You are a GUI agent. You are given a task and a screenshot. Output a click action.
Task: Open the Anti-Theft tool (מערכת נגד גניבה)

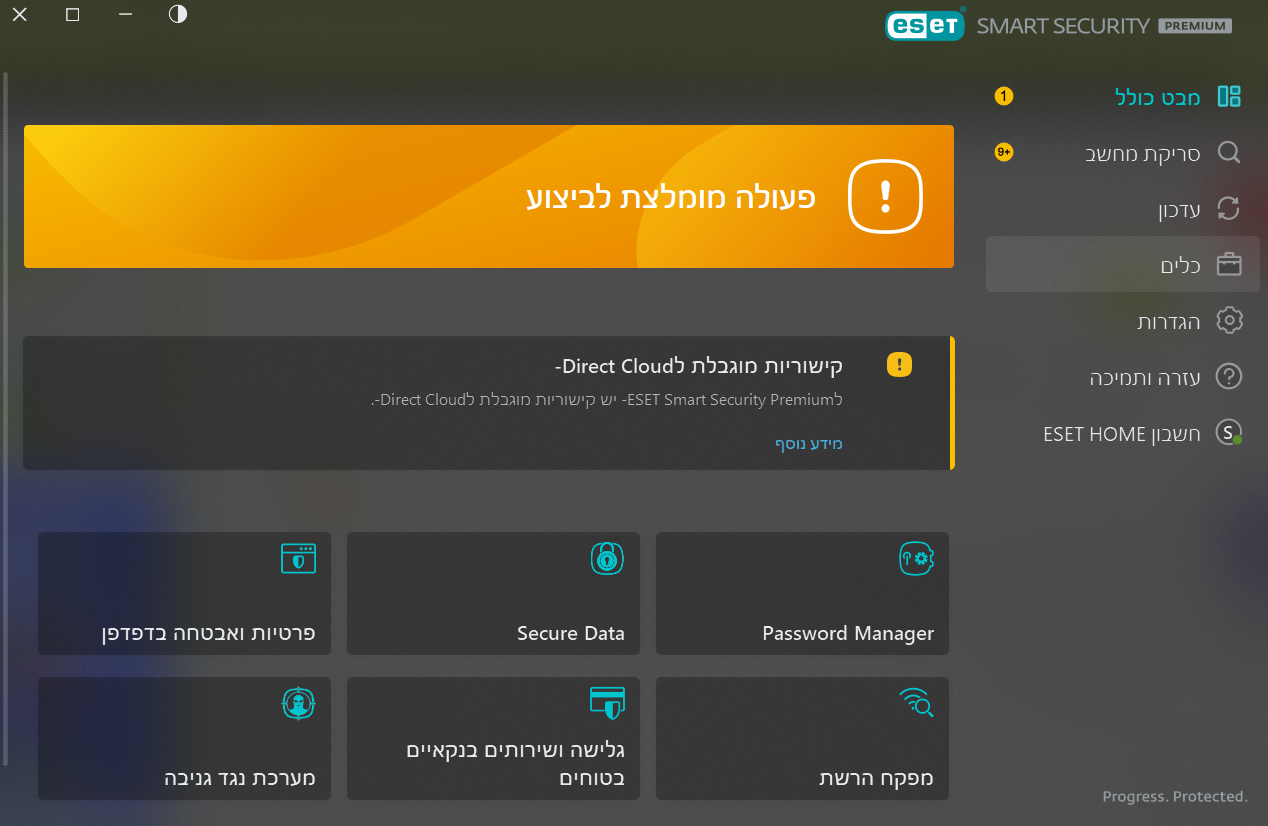[184, 738]
